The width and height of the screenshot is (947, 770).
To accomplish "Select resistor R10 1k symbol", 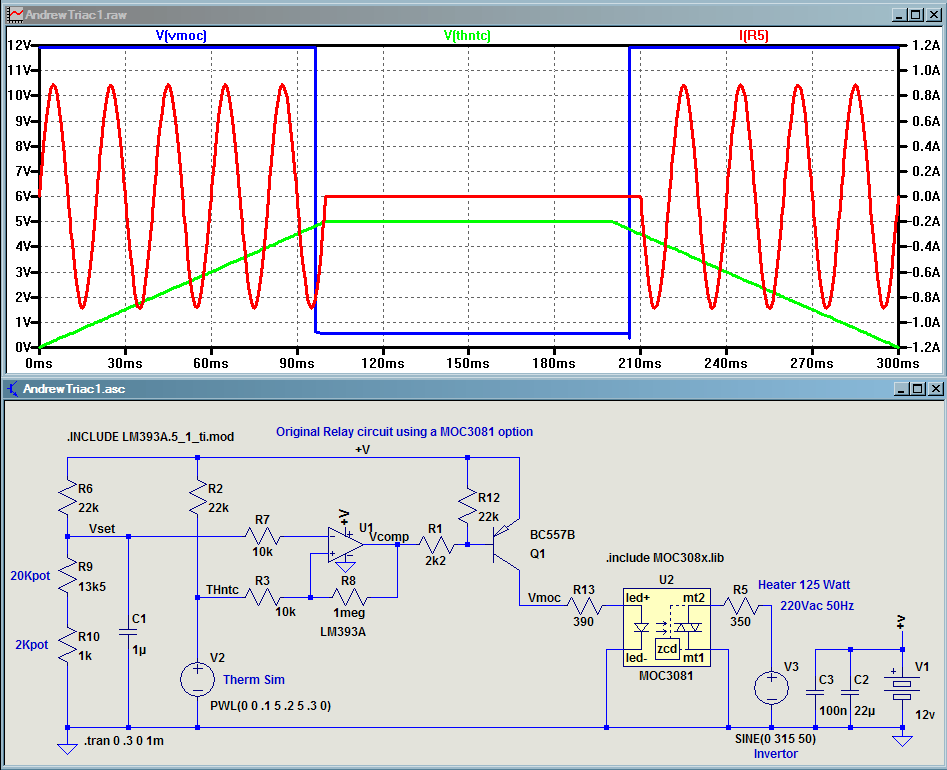I will (68, 645).
